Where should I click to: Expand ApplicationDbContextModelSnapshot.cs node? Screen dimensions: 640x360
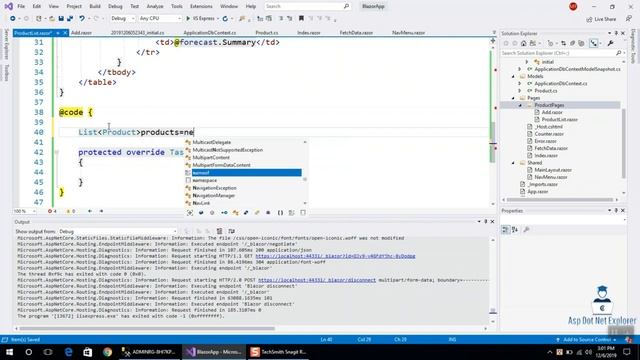pos(520,69)
